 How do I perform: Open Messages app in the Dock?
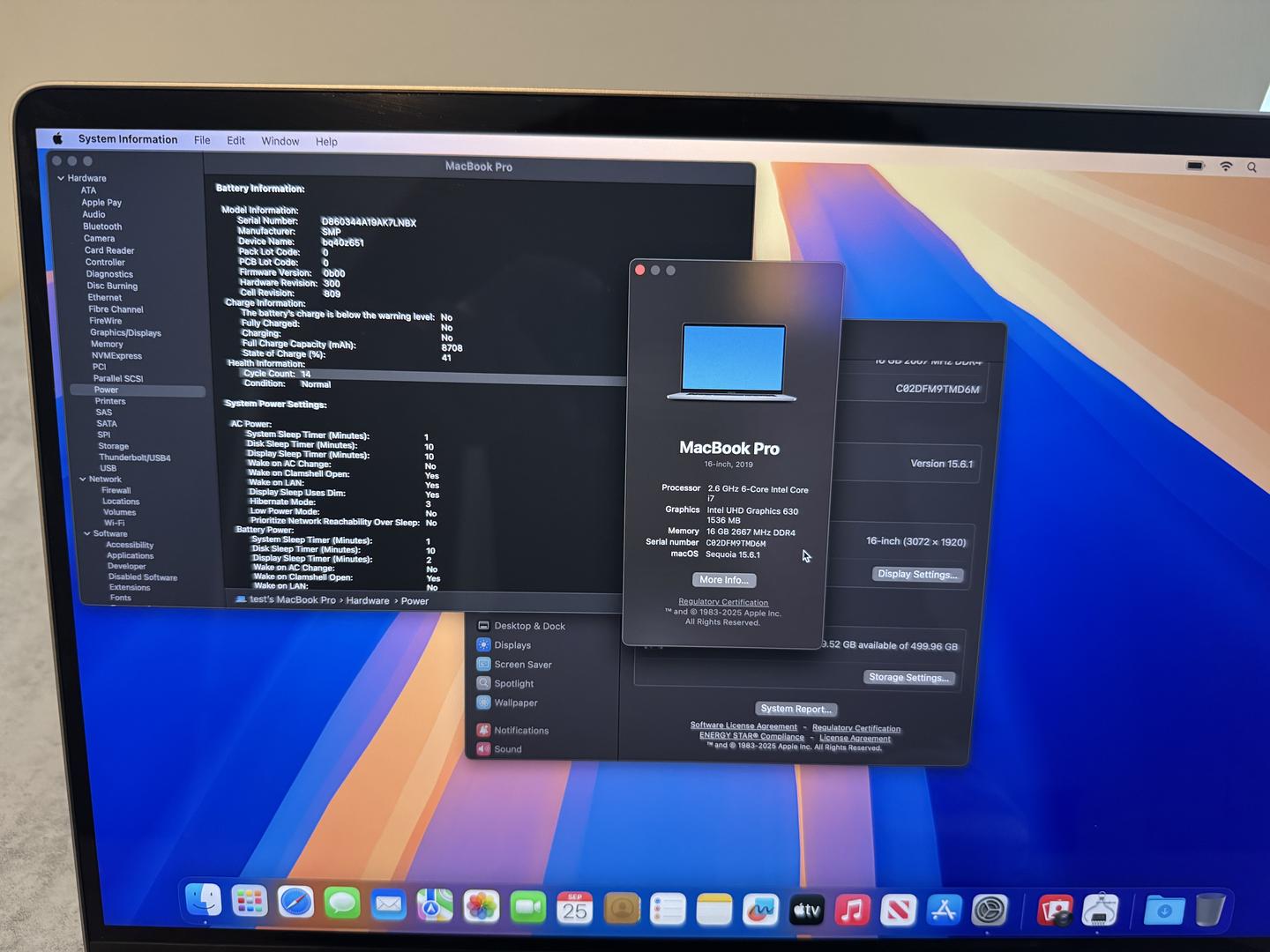point(341,903)
